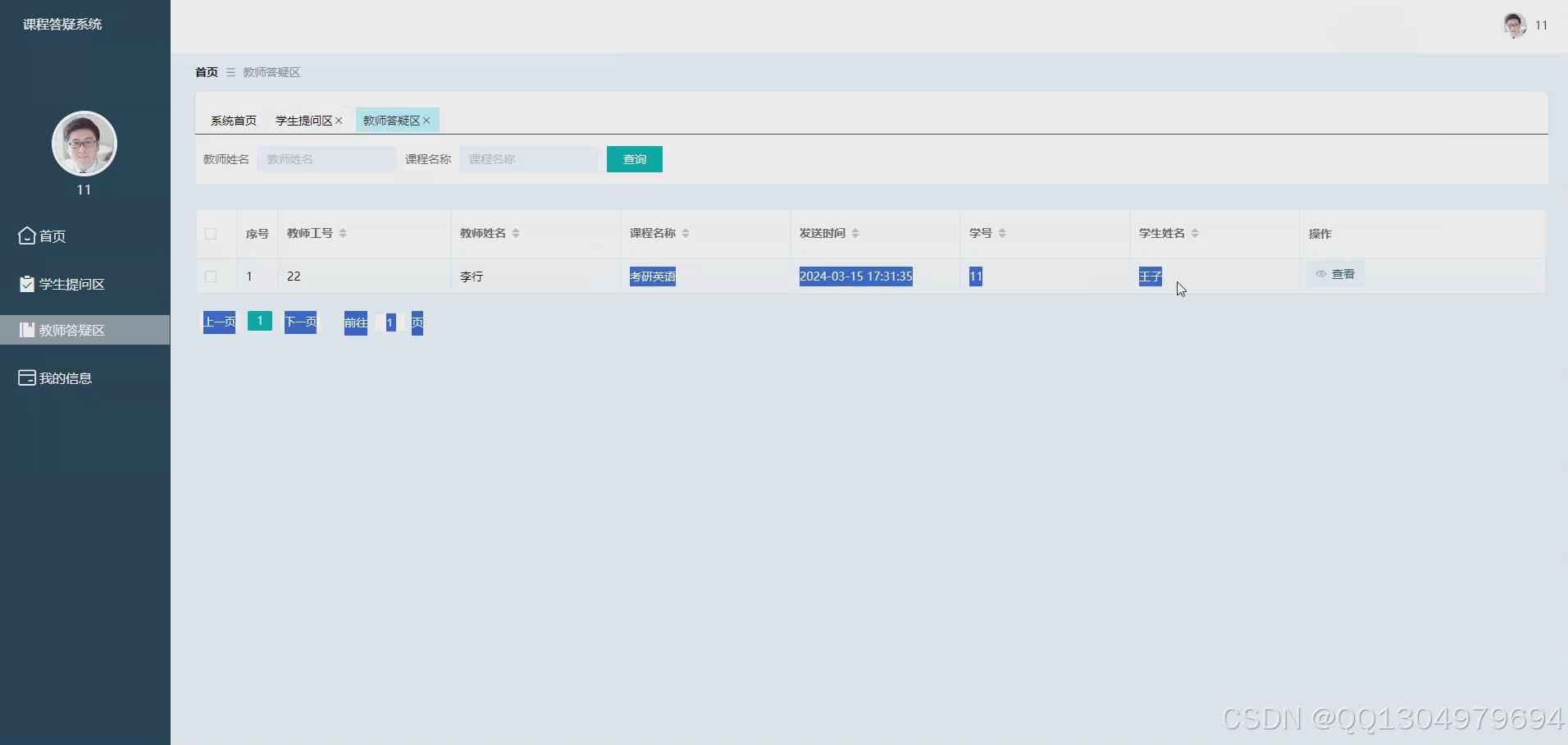
Task: Sort by 学生姓名 column
Action: 1195,234
